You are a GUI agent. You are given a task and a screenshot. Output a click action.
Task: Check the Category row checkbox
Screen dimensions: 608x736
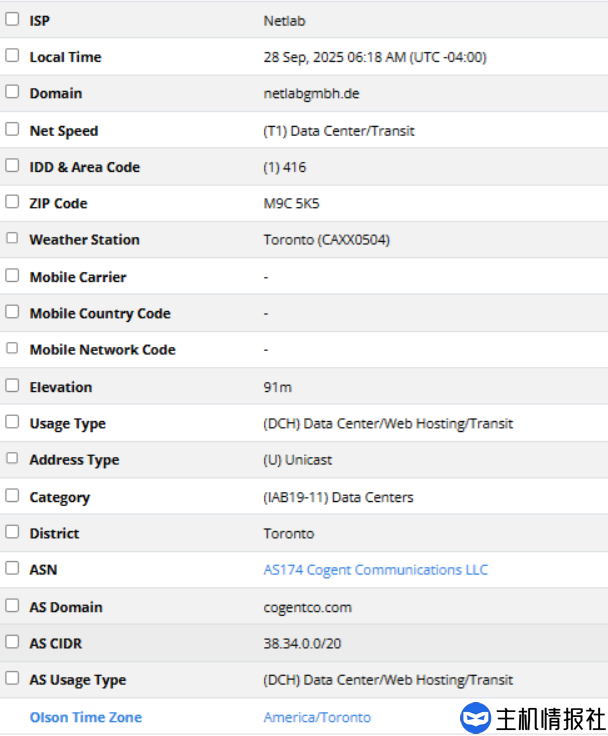click(x=12, y=495)
